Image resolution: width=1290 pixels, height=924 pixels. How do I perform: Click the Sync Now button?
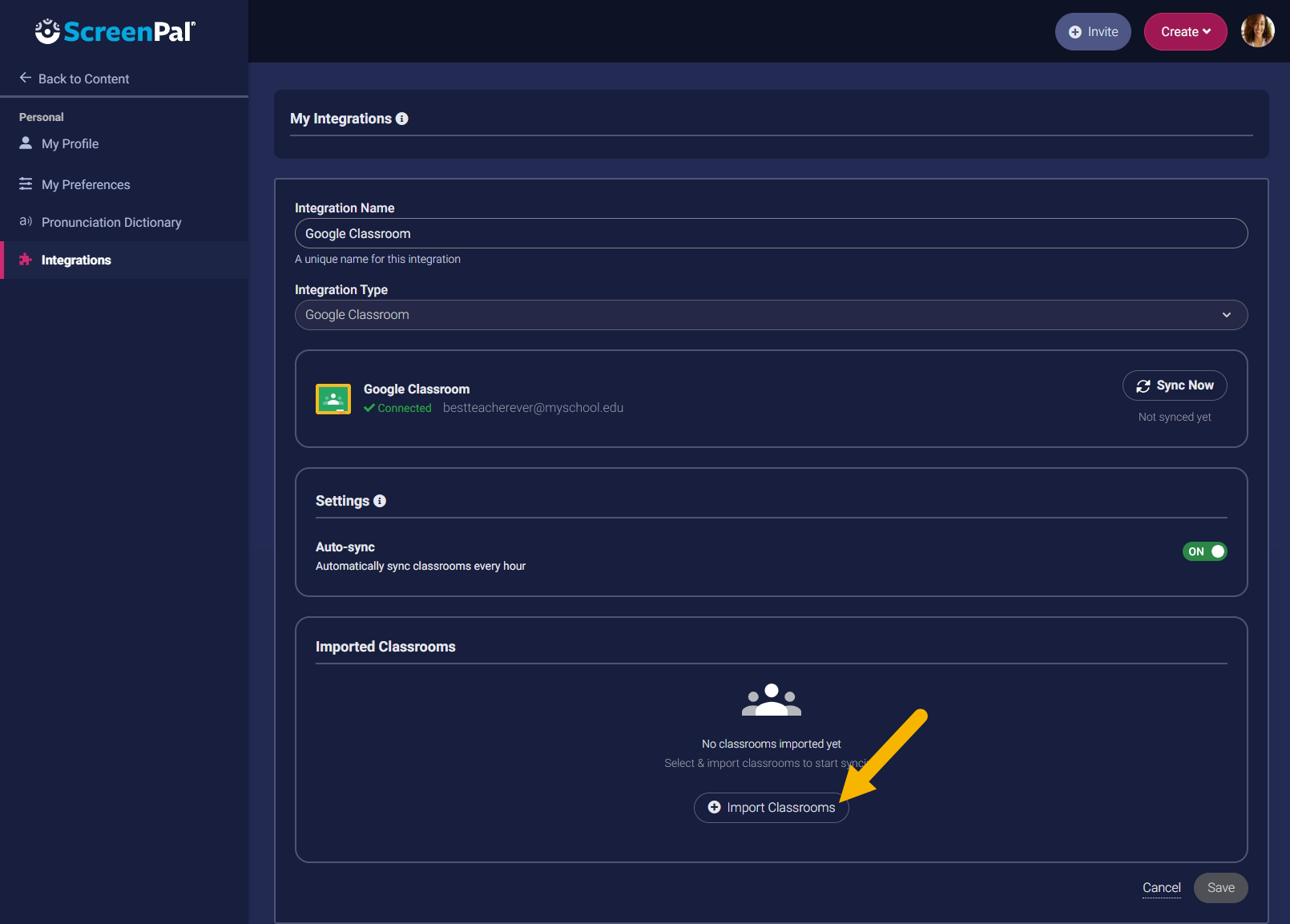[1175, 385]
